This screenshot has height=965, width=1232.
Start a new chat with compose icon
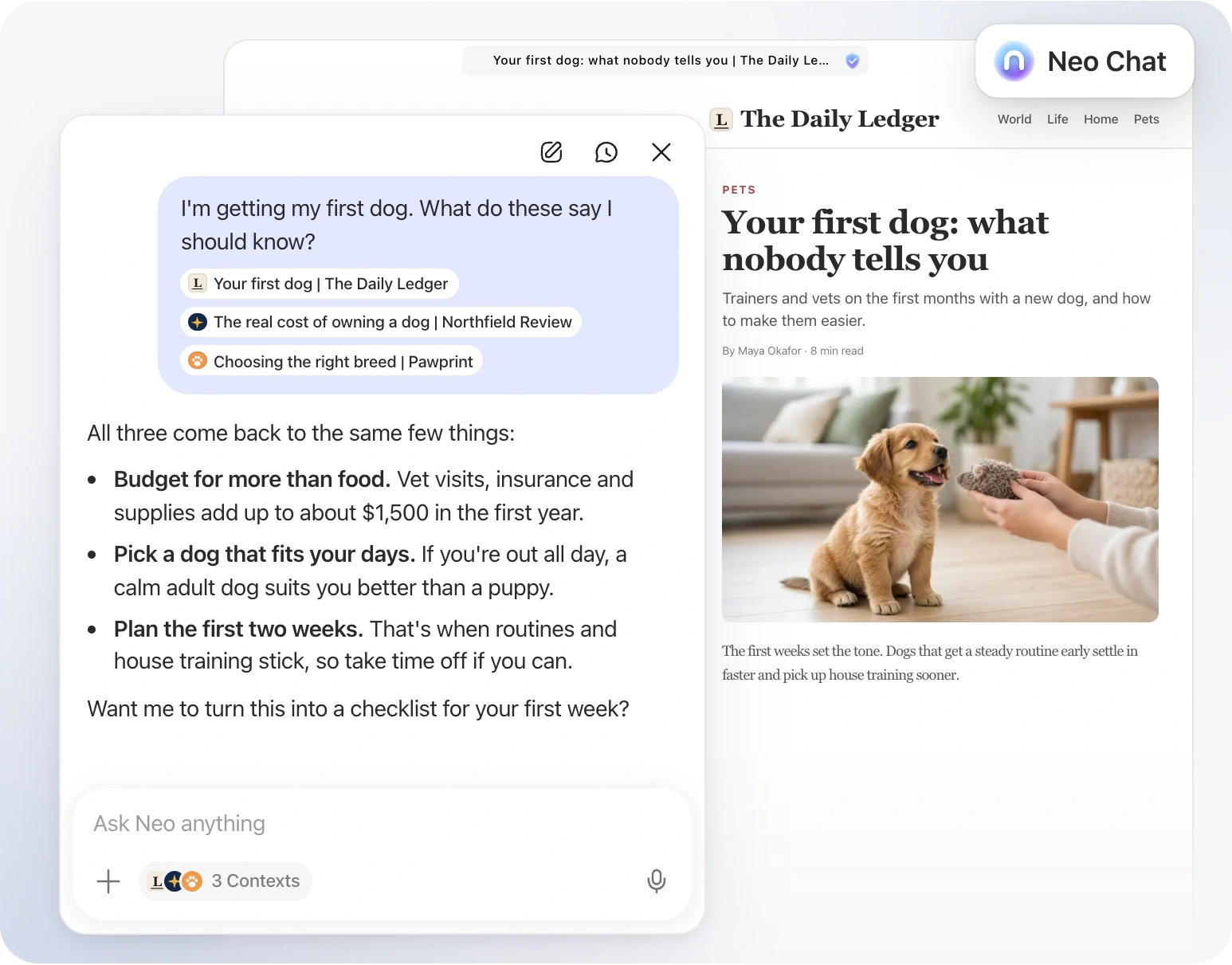[551, 152]
